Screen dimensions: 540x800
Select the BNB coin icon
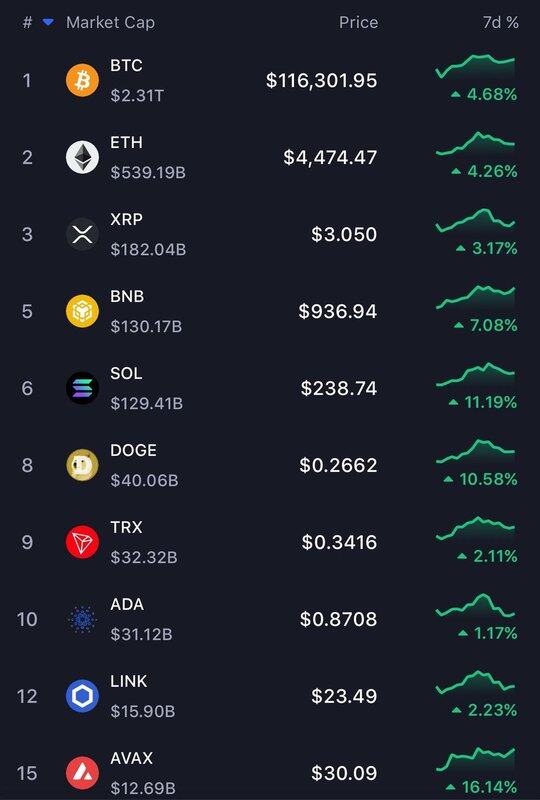(82, 311)
